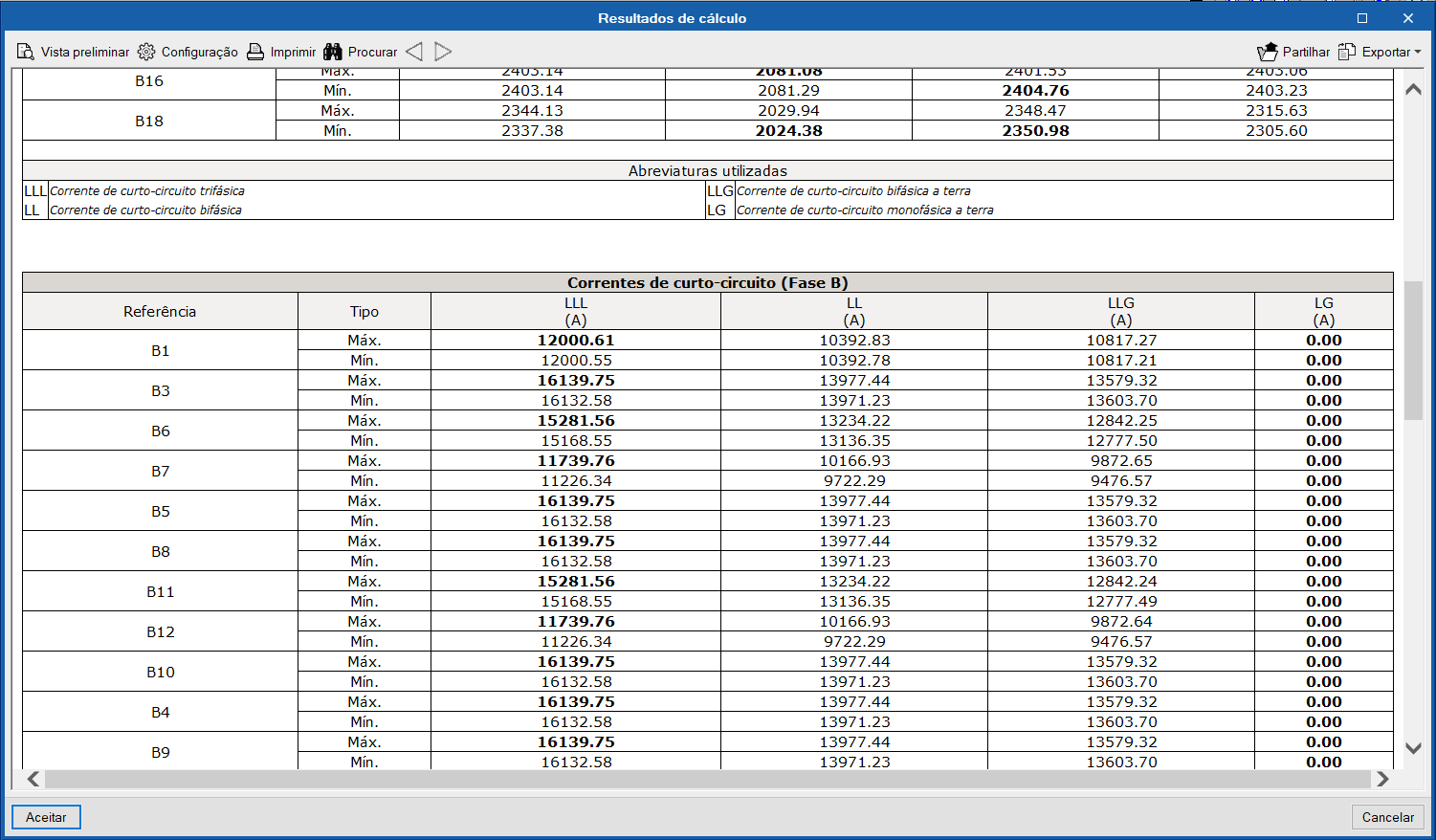Click the vertical scrollbar thumb
Image resolution: width=1436 pixels, height=840 pixels.
[1413, 350]
